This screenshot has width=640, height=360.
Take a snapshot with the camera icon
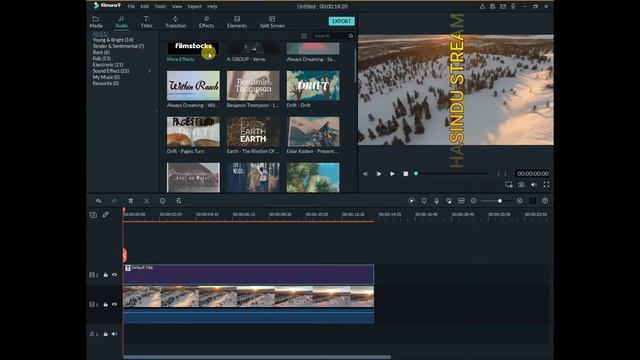point(521,185)
